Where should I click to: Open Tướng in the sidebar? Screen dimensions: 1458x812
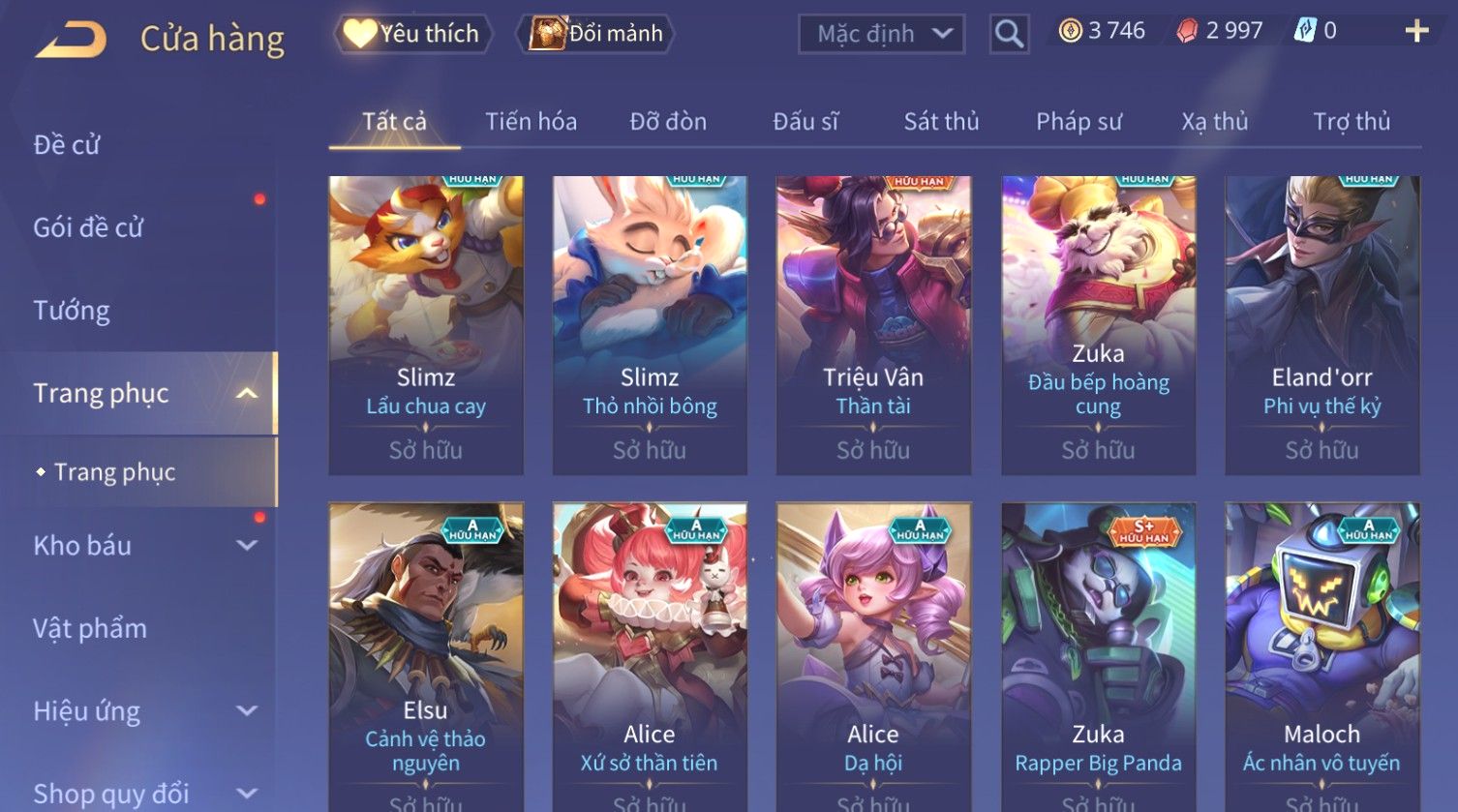(72, 311)
